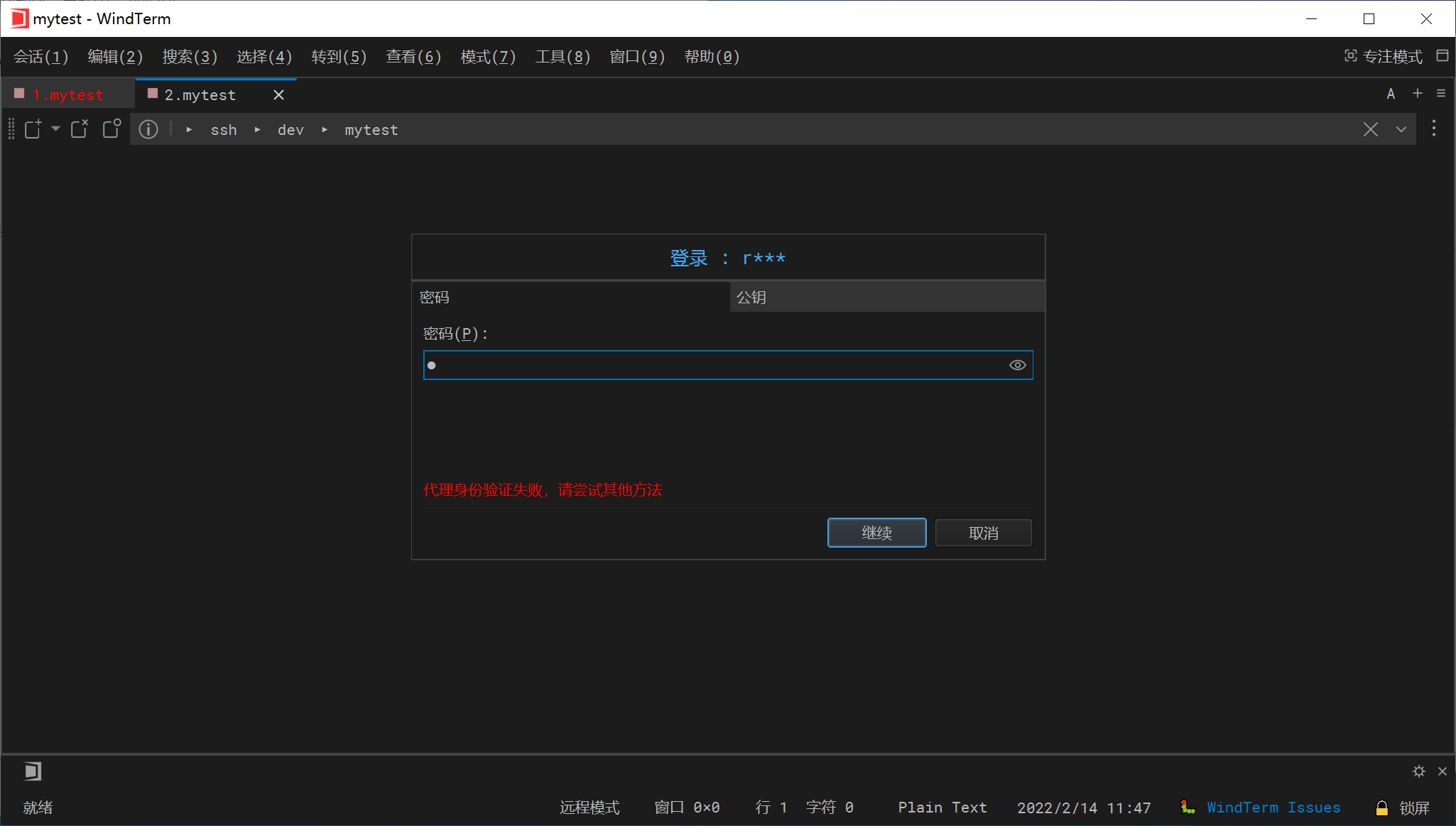The image size is (1456, 826).
Task: Toggle password visibility with the eye icon
Action: pyautogui.click(x=1016, y=364)
